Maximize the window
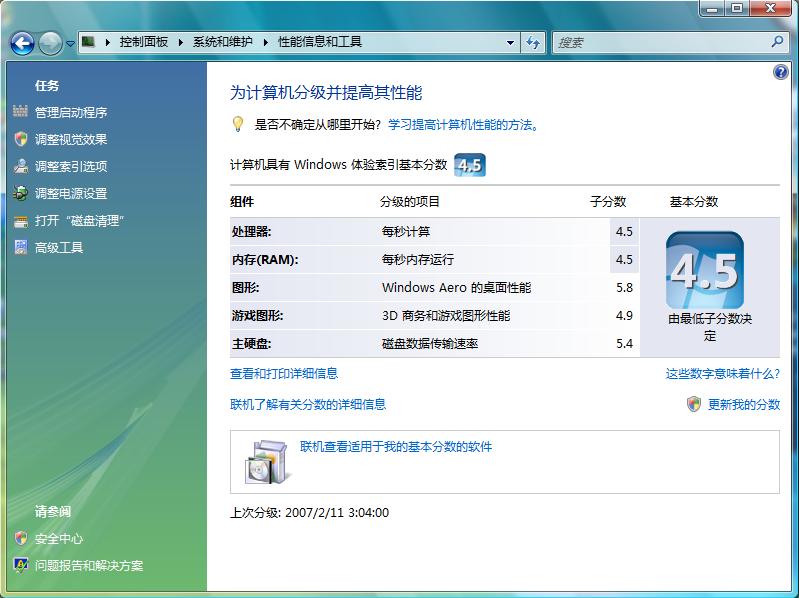The height and width of the screenshot is (598, 799). point(737,8)
